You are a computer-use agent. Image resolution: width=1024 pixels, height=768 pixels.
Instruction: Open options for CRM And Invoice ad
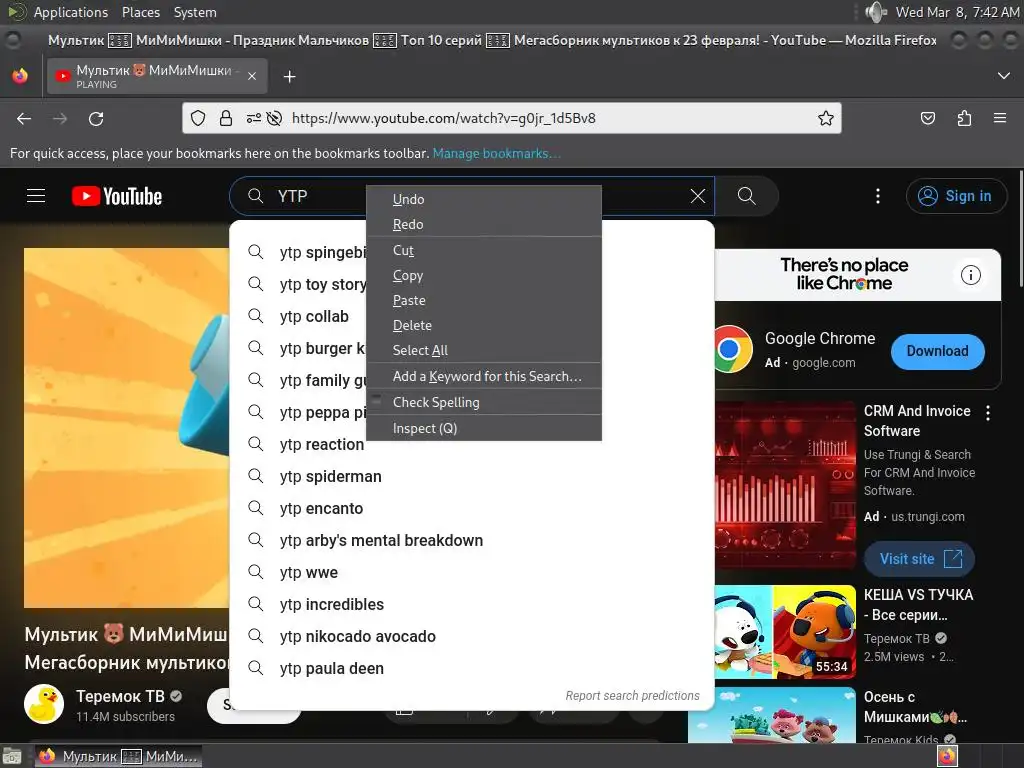tap(988, 413)
